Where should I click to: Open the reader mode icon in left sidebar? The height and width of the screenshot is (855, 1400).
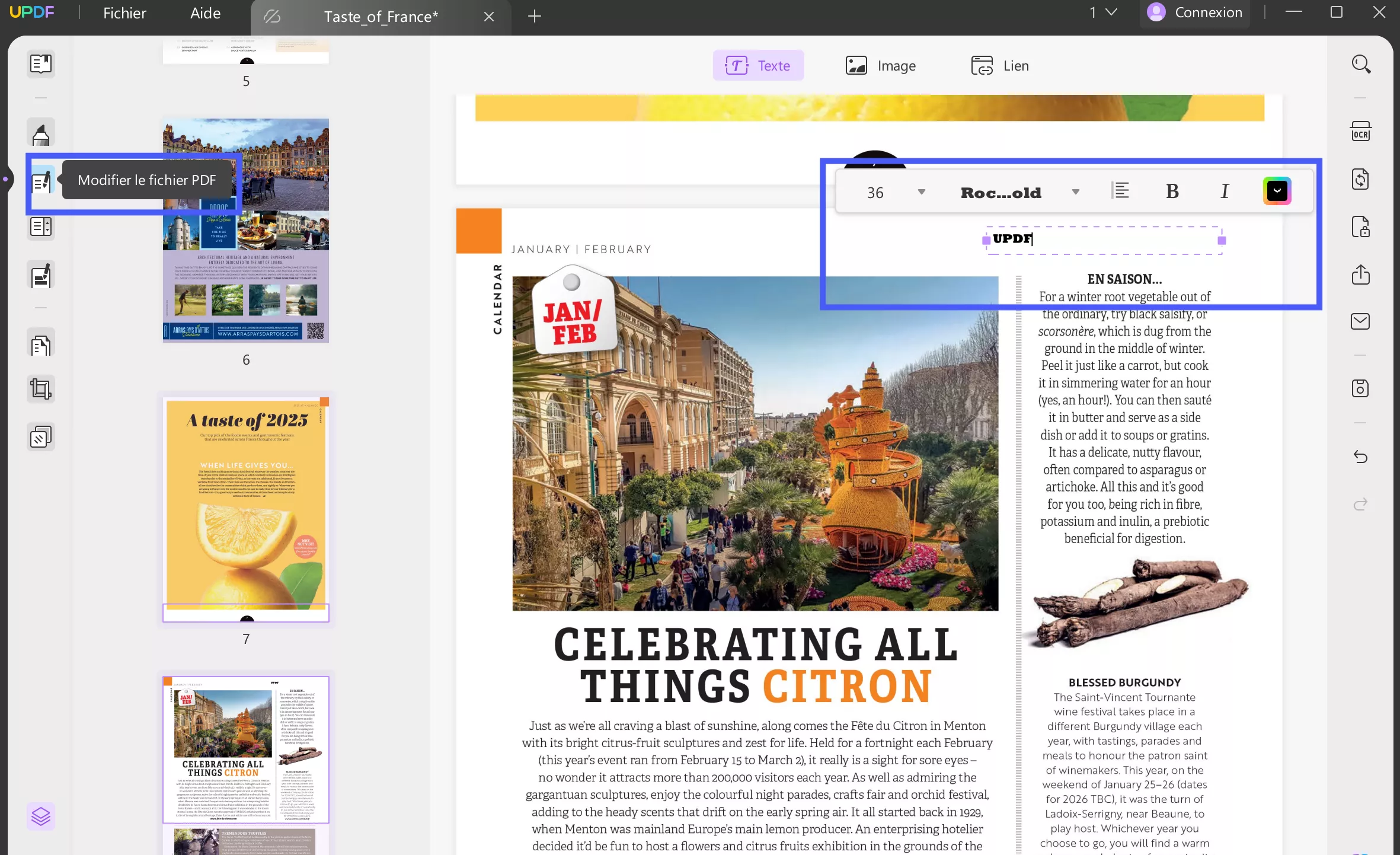(41, 63)
